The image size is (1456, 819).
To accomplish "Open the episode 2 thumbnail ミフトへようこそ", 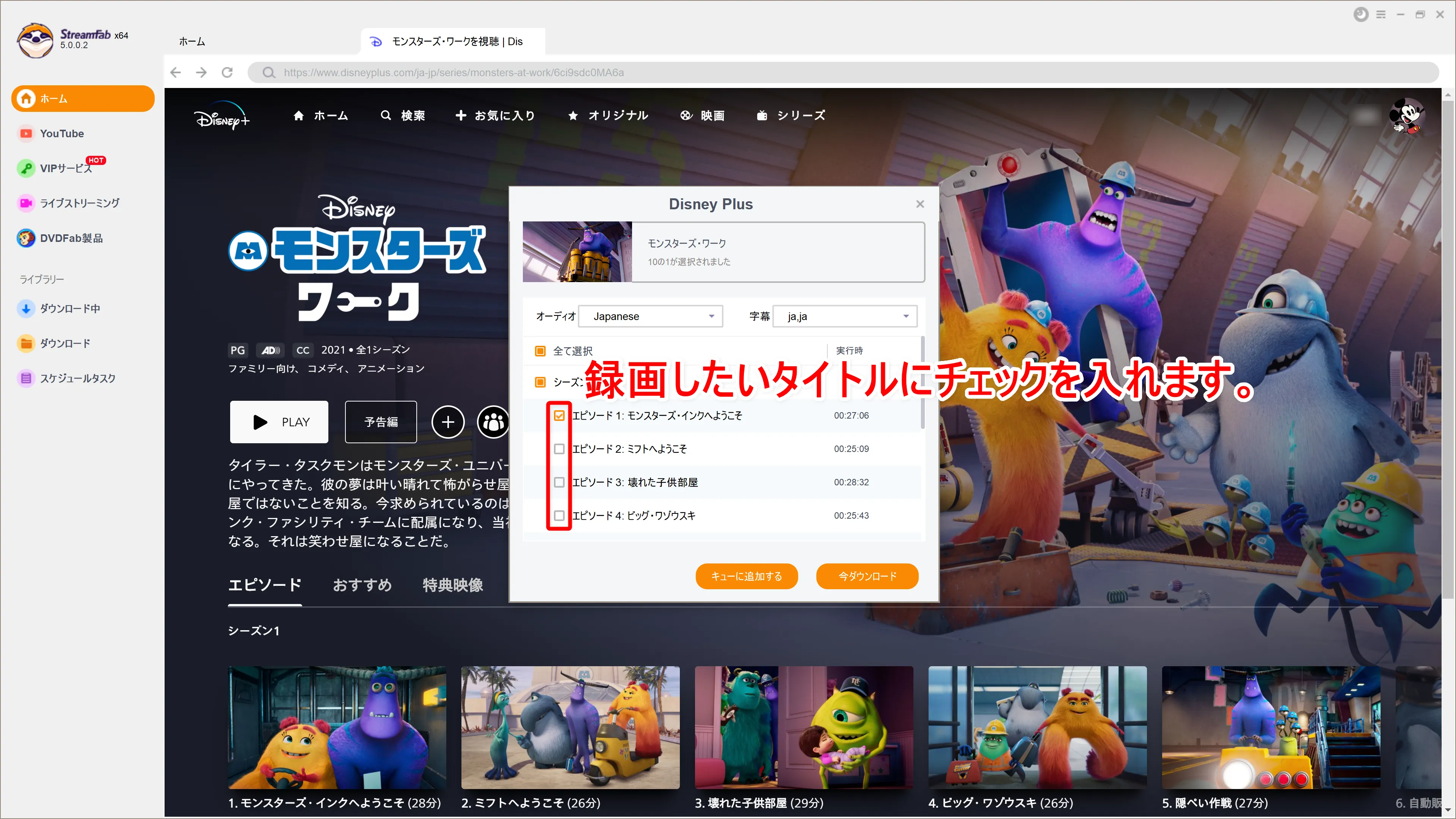I will tap(570, 728).
